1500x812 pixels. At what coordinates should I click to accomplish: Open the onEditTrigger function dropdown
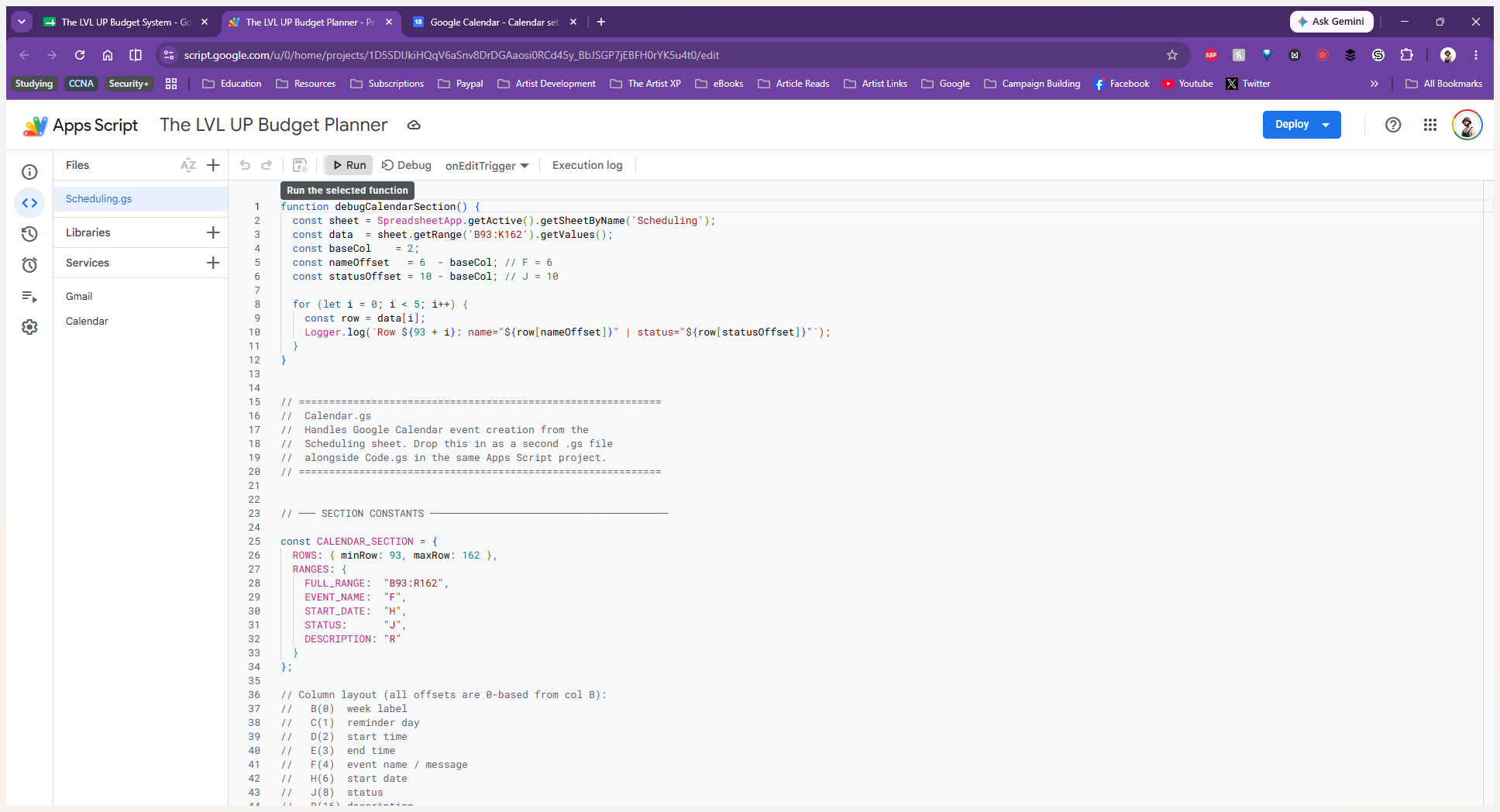487,166
